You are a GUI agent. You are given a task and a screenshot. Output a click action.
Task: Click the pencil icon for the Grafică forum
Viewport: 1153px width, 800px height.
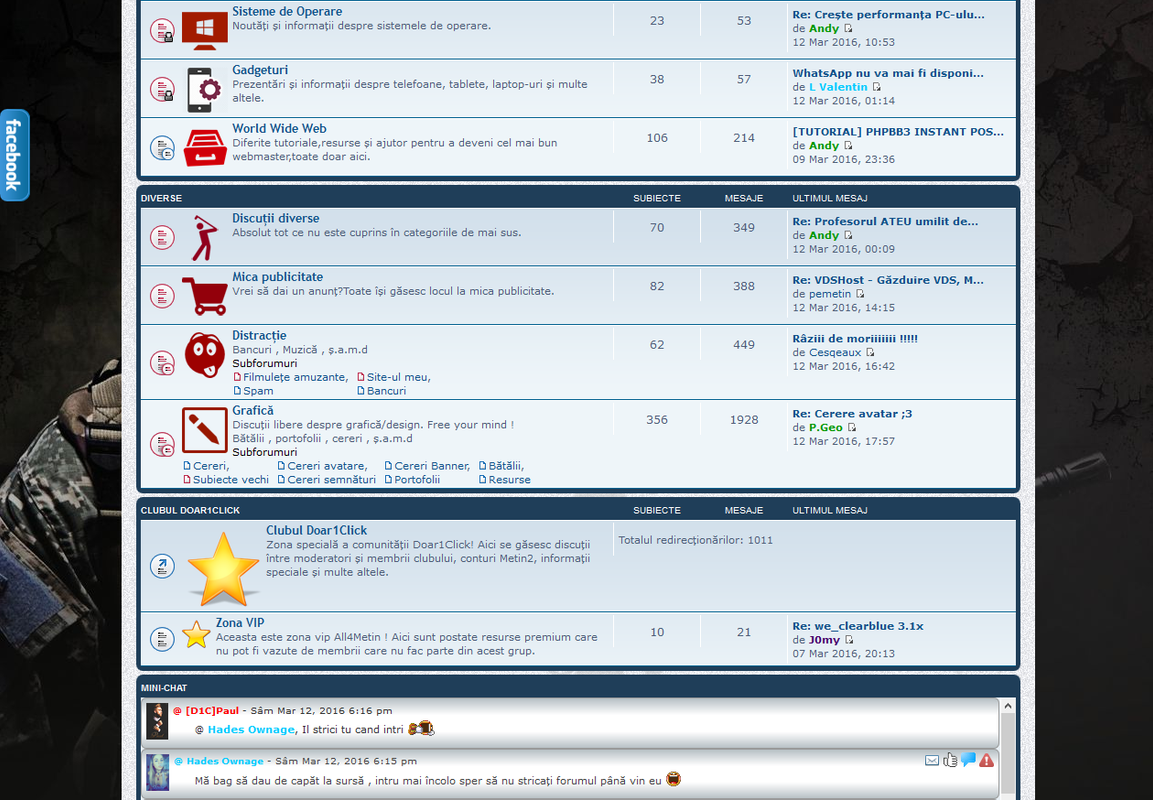click(204, 430)
